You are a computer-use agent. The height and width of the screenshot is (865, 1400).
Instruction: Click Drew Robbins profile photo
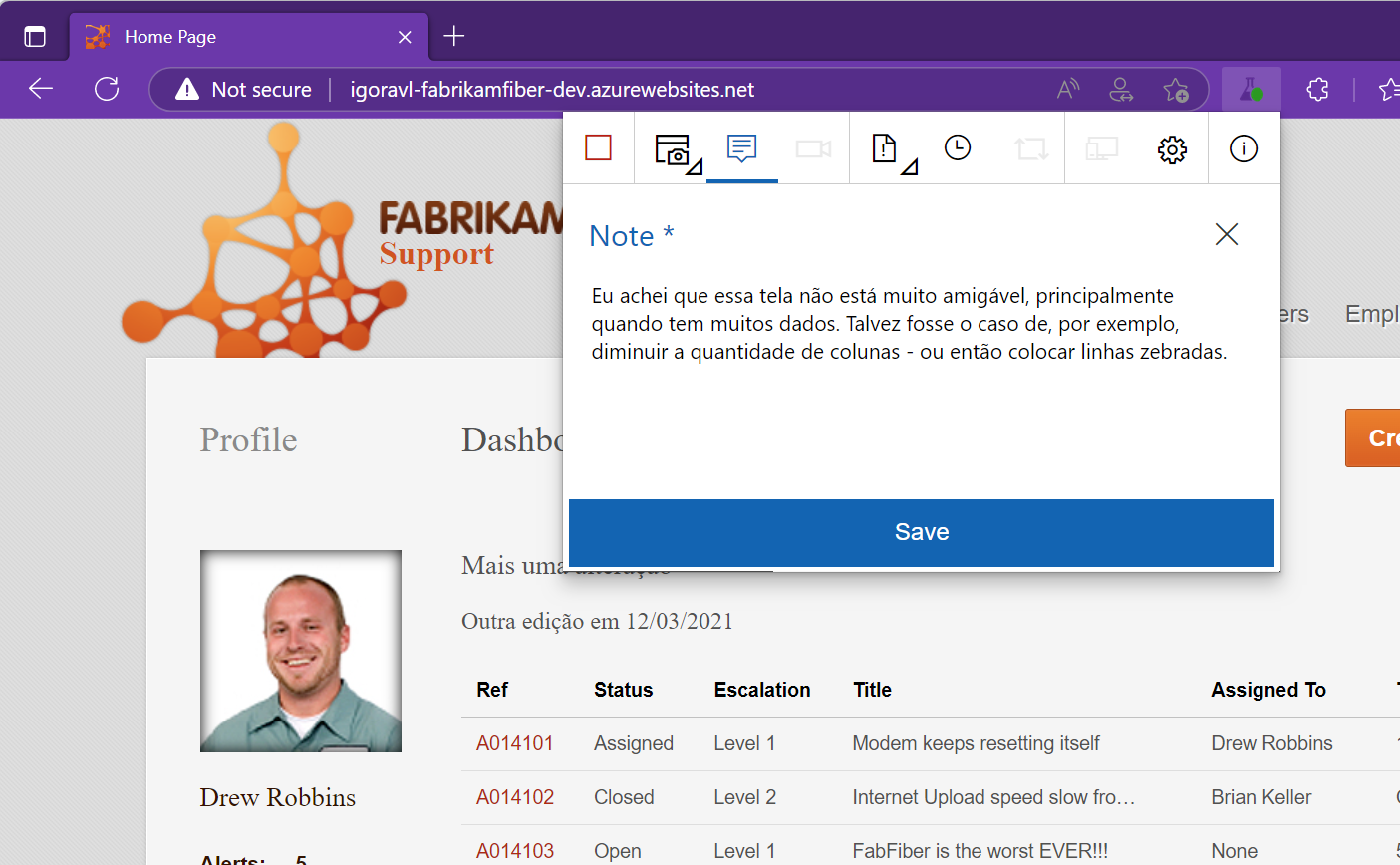301,651
